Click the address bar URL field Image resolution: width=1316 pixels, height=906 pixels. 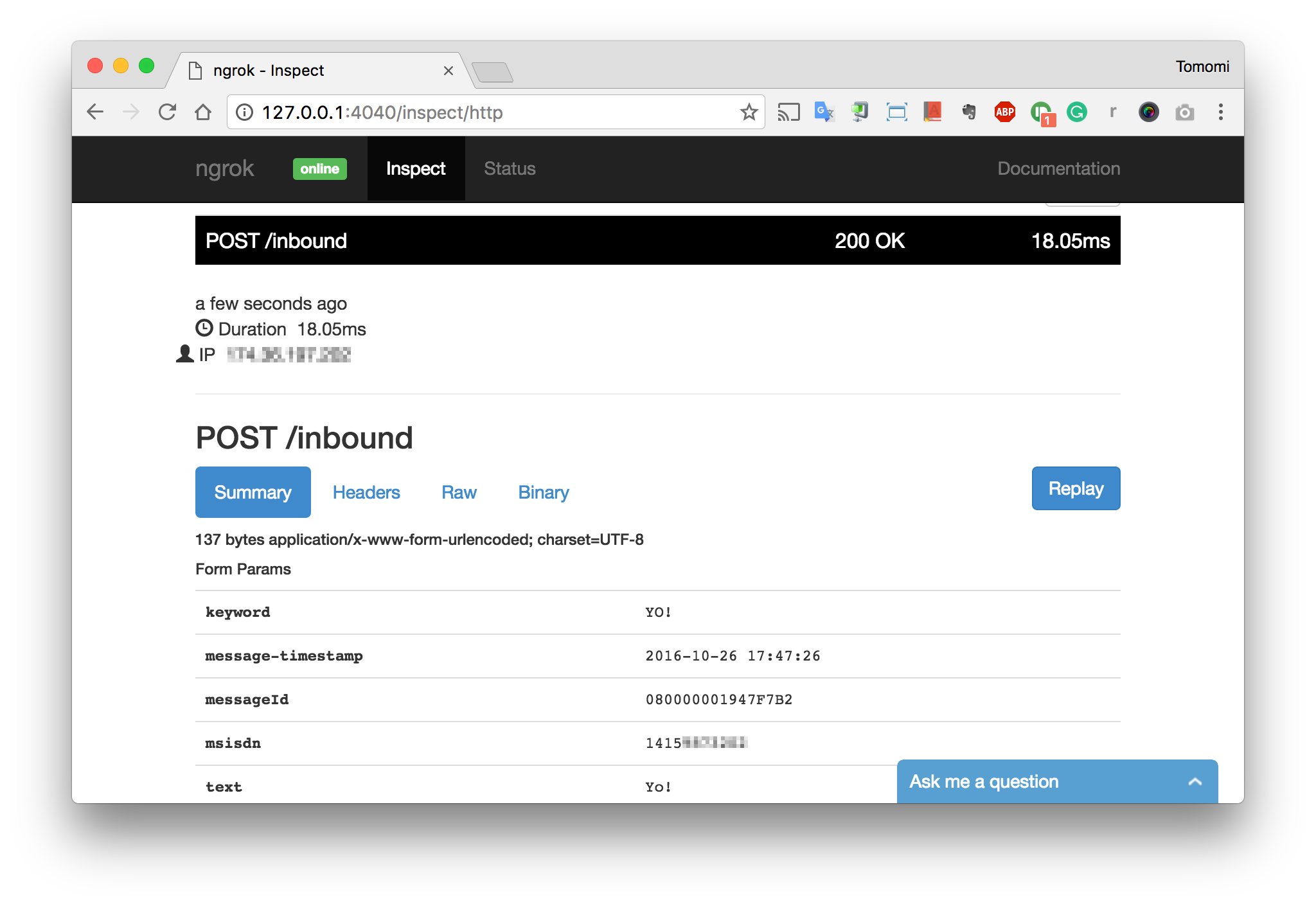(x=495, y=112)
